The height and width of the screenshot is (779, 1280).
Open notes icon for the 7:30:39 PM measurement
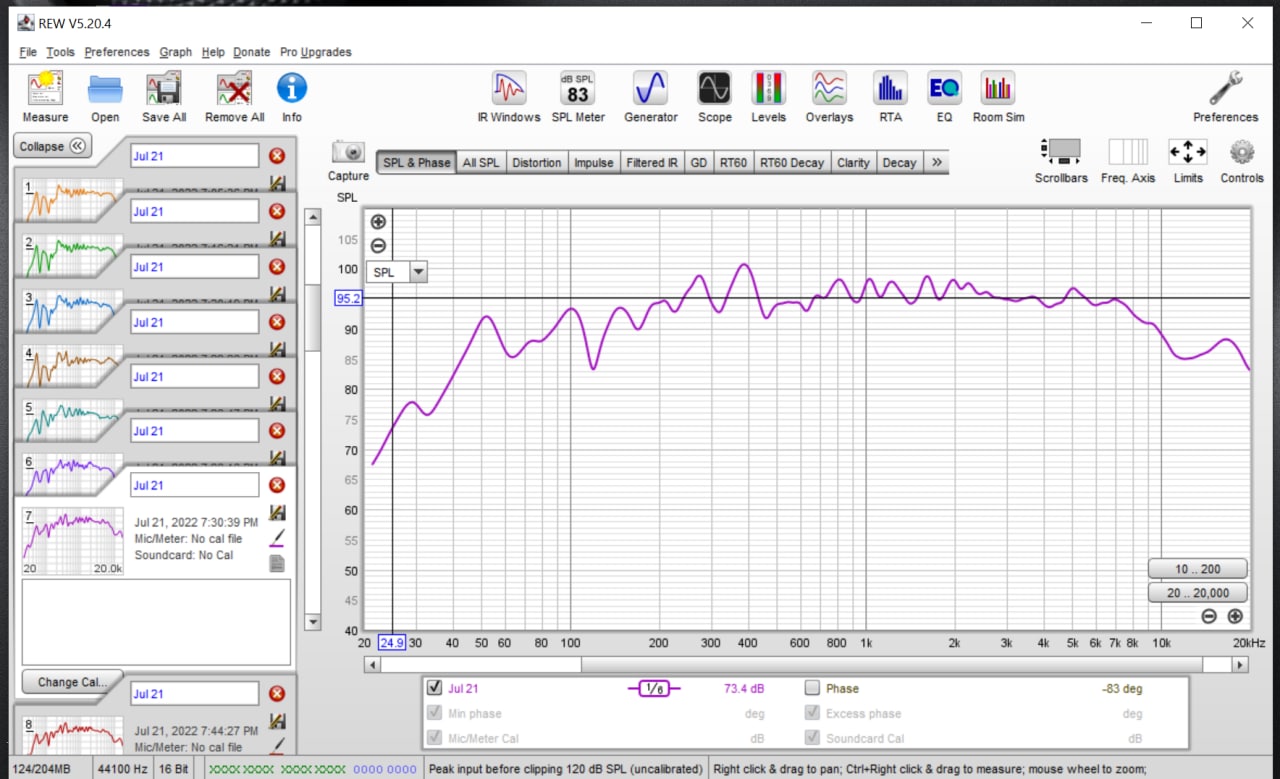tap(277, 563)
